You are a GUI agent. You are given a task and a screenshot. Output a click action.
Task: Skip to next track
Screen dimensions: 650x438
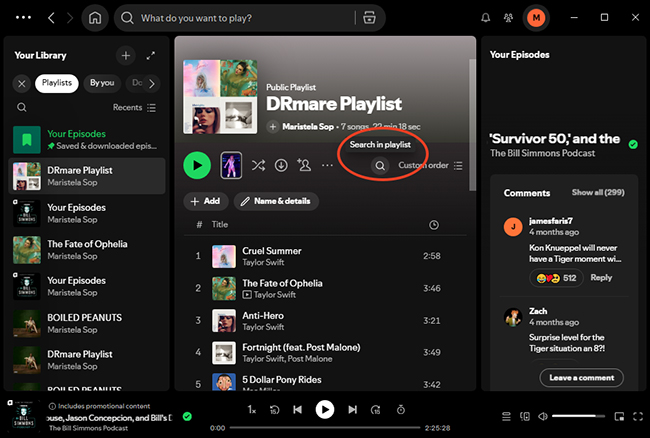click(x=352, y=410)
